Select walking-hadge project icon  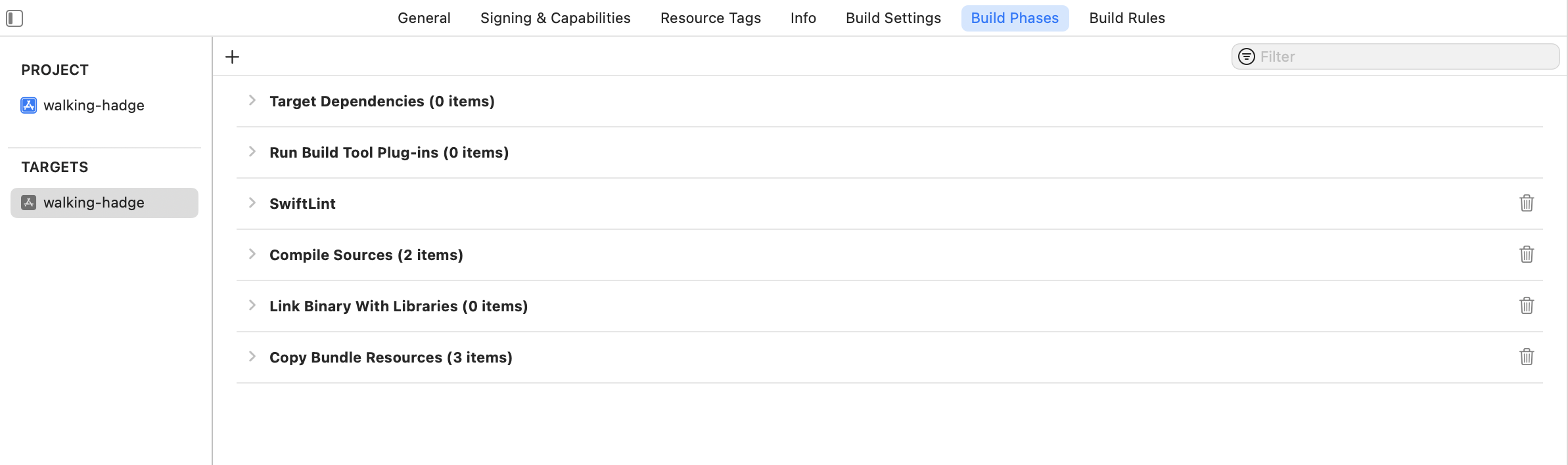[29, 105]
